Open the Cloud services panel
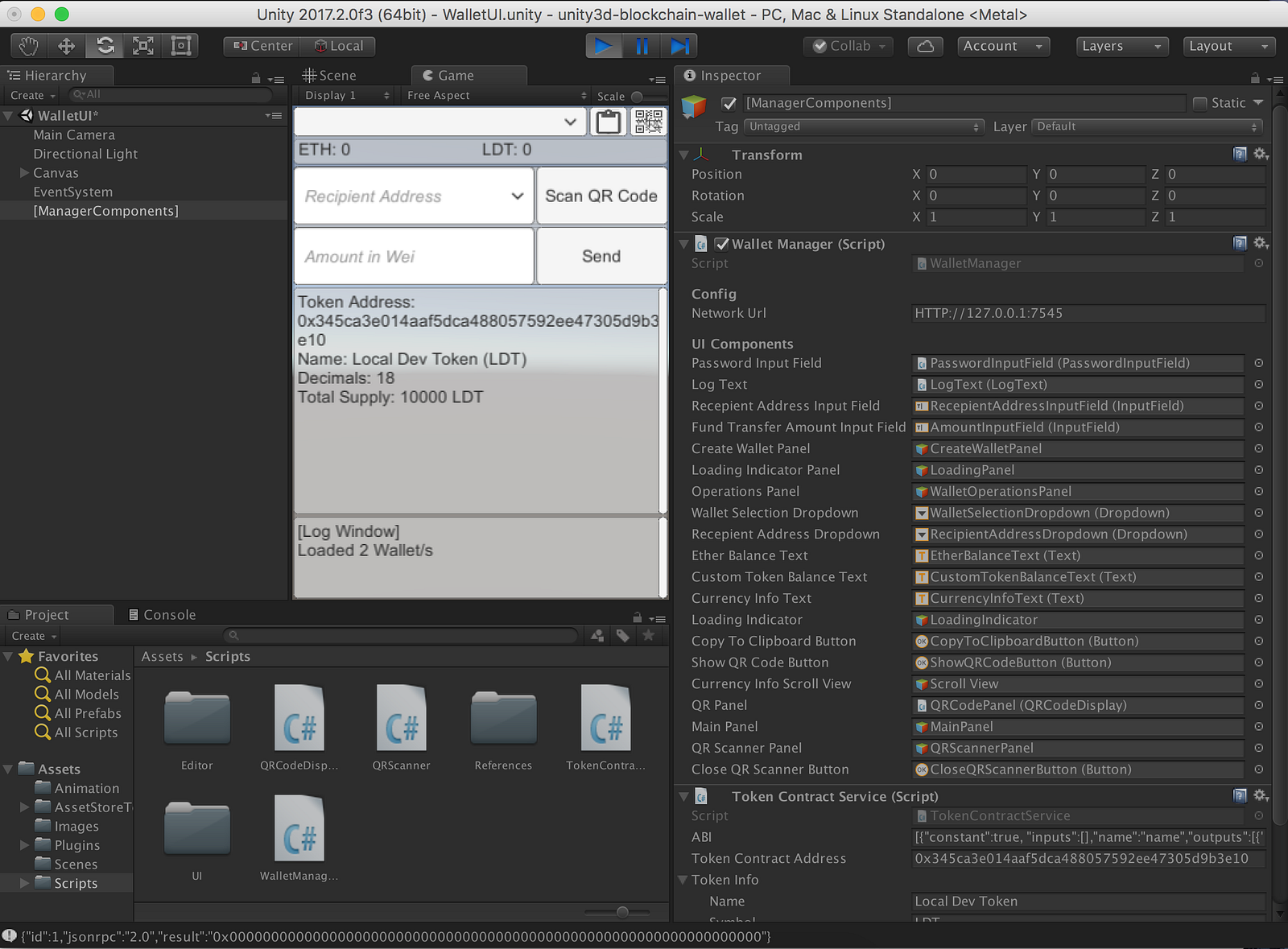This screenshot has width=1288, height=949. (x=926, y=46)
